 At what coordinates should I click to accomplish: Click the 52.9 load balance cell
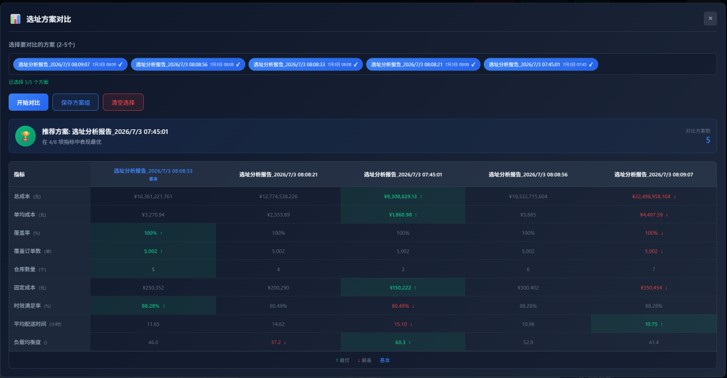528,342
